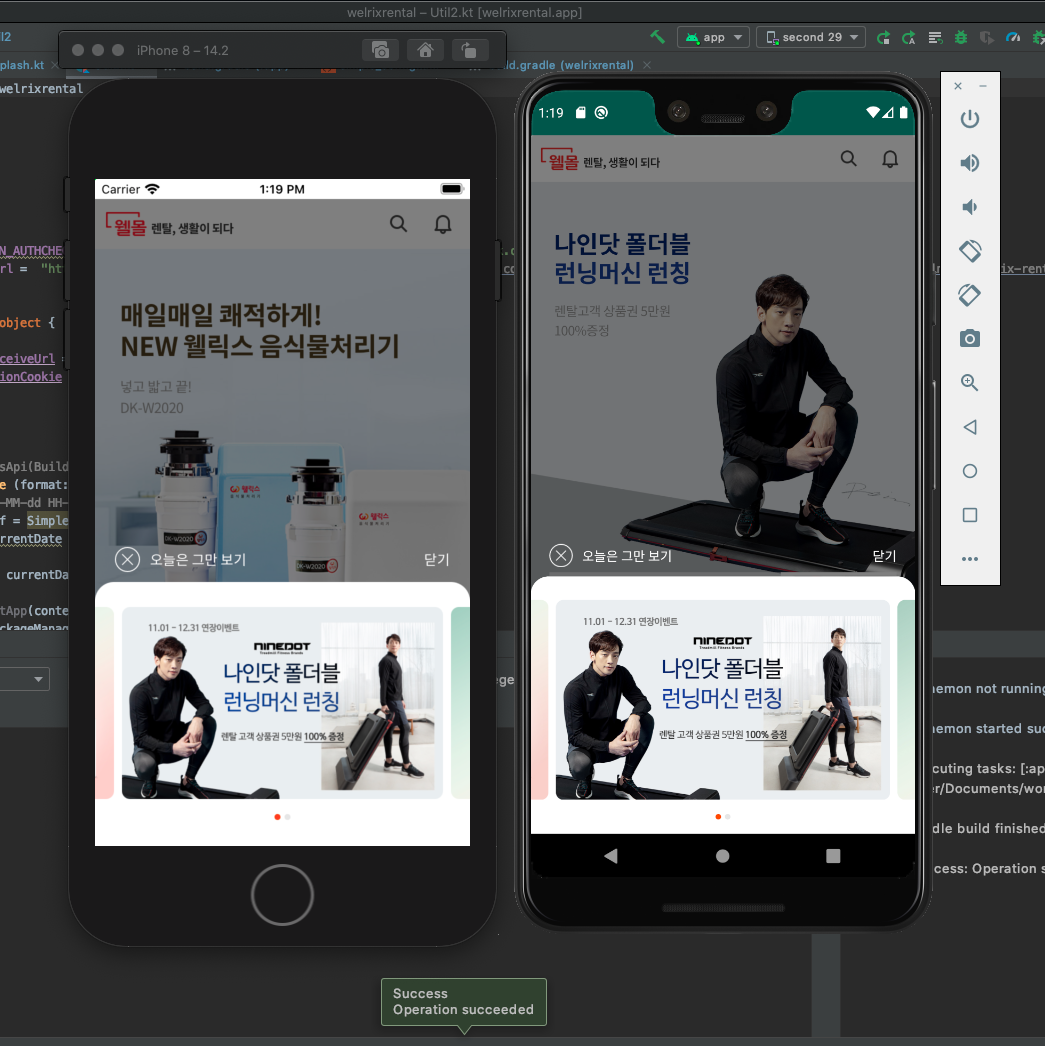Tap the Ninedot treadmill banner on iPhone
The width and height of the screenshot is (1045, 1046).
click(x=282, y=703)
